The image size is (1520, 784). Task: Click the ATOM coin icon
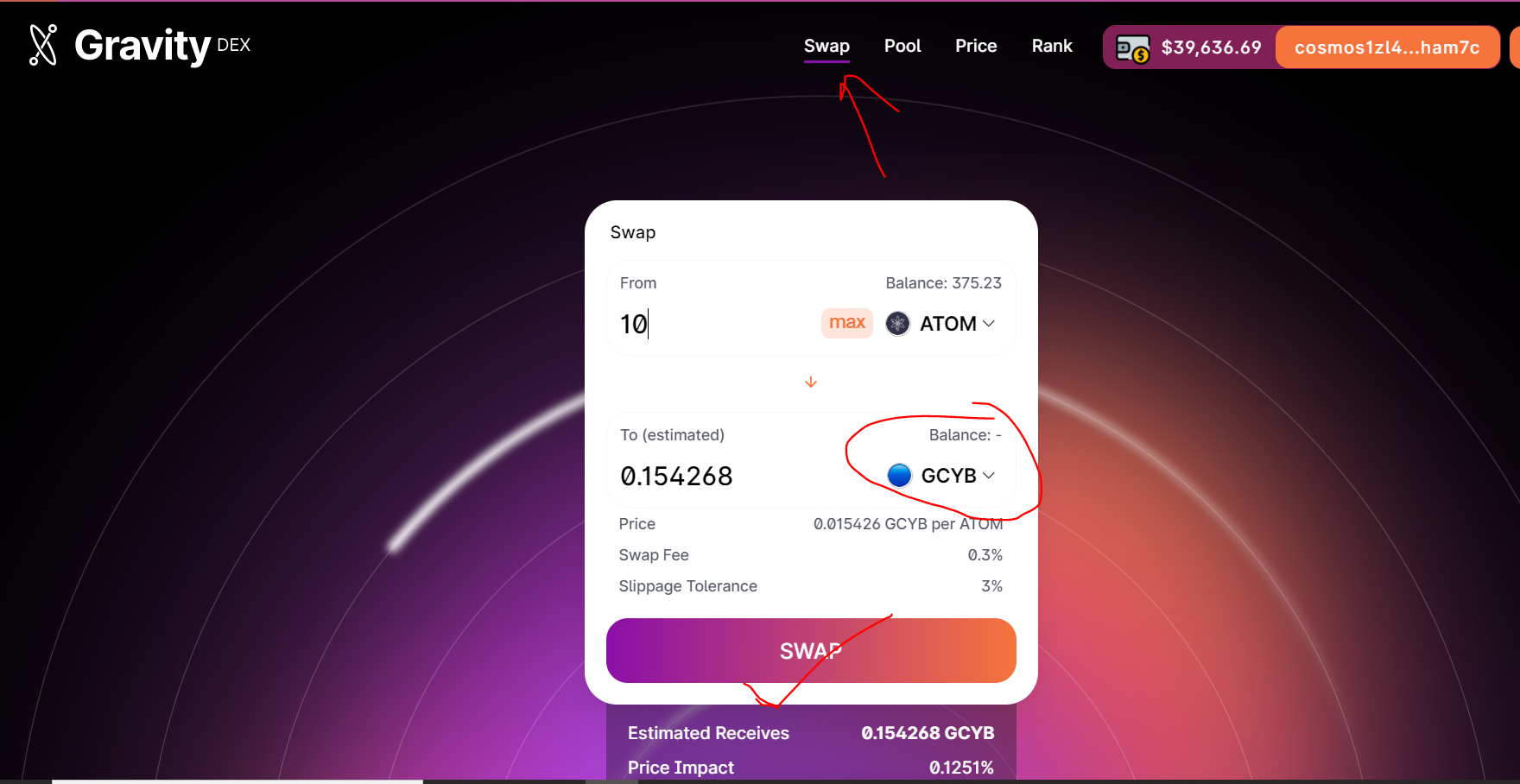[897, 324]
